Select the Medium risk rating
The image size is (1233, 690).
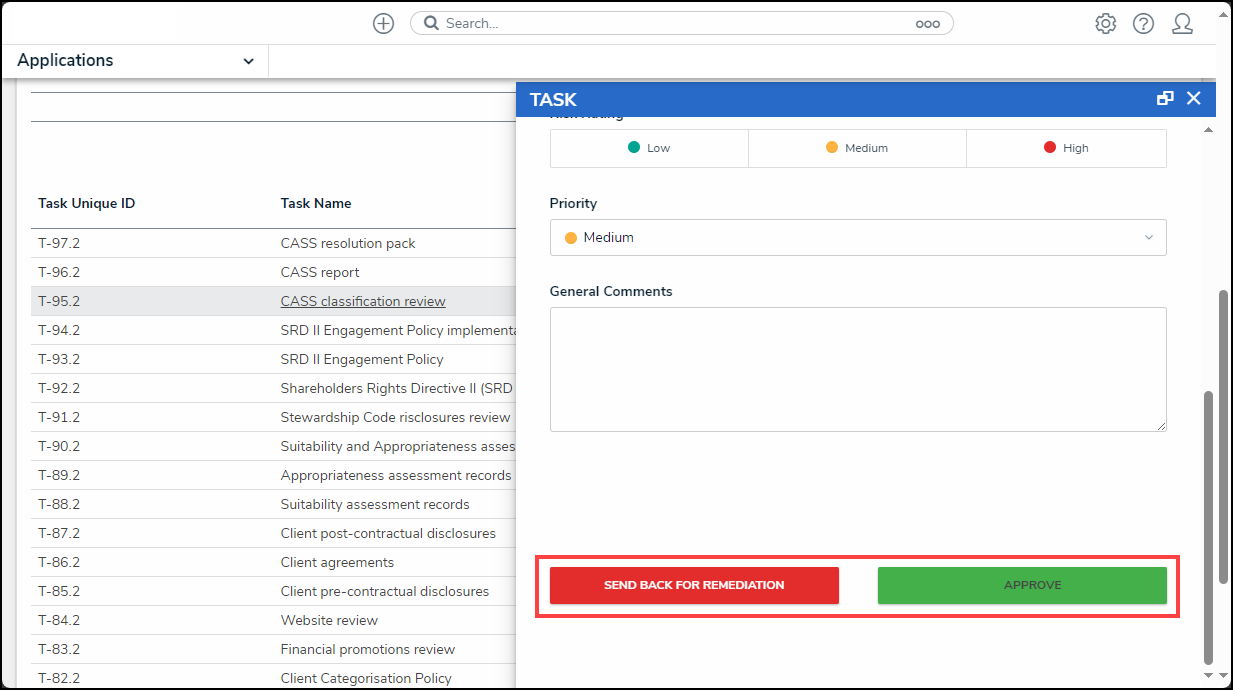pos(857,148)
